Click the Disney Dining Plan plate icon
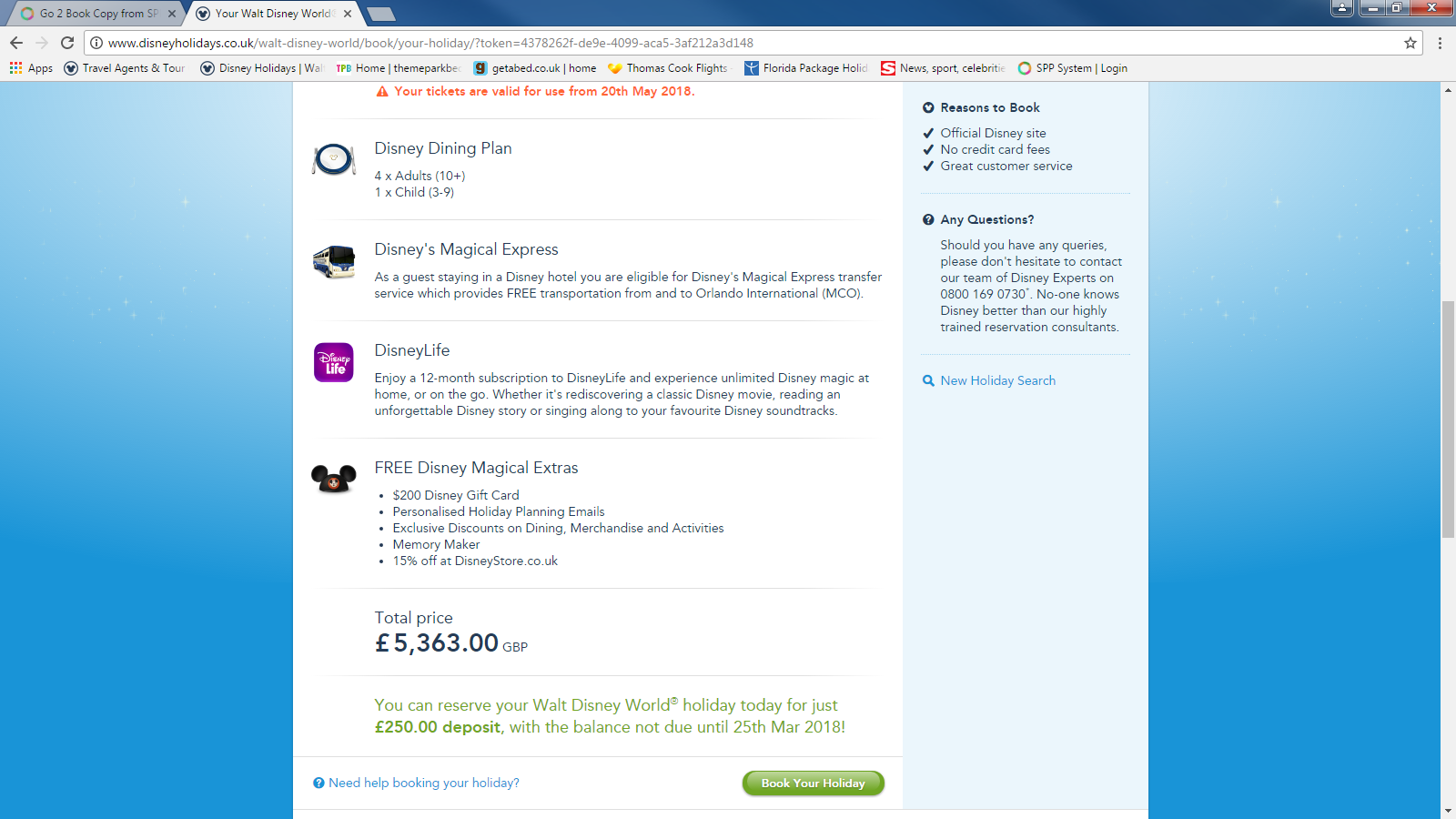Viewport: 1456px width, 819px height. (334, 159)
